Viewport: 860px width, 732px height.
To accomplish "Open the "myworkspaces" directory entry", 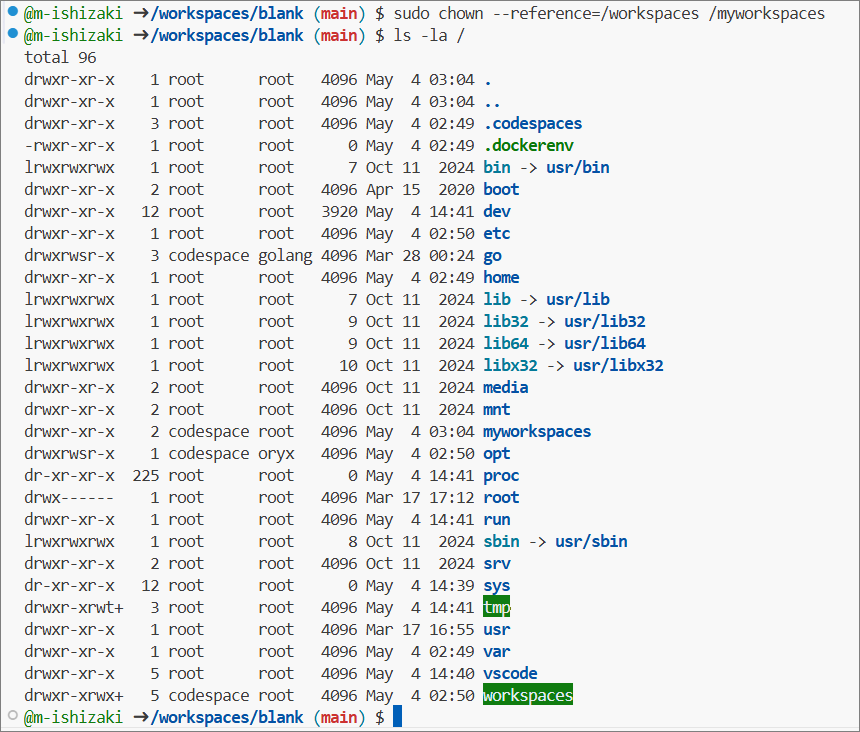I will coord(536,431).
